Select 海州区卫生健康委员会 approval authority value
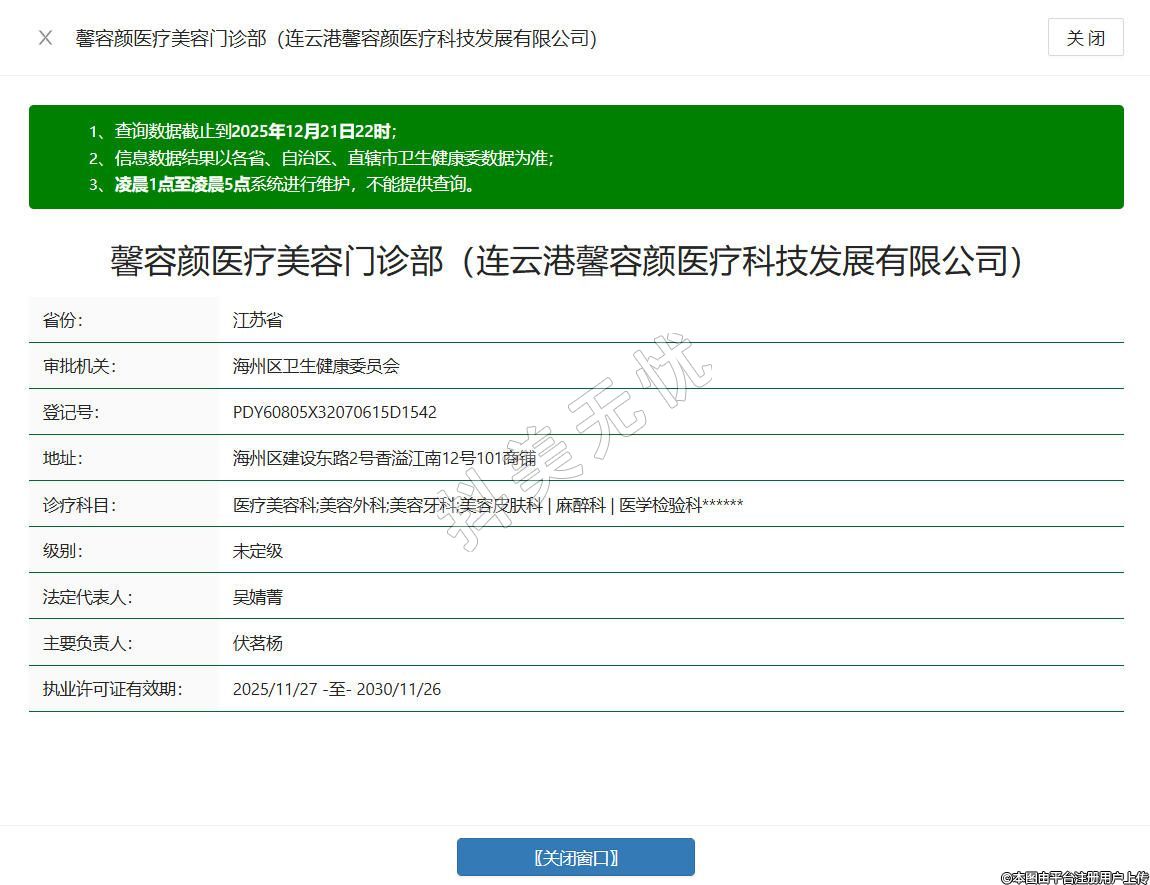 [316, 366]
